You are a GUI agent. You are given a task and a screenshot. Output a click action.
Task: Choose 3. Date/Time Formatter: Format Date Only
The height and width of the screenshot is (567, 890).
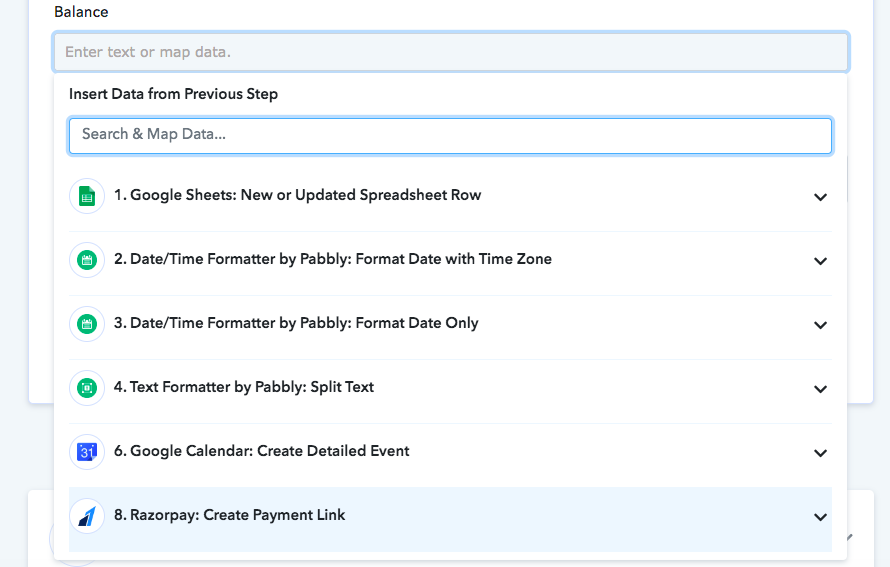pyautogui.click(x=450, y=324)
